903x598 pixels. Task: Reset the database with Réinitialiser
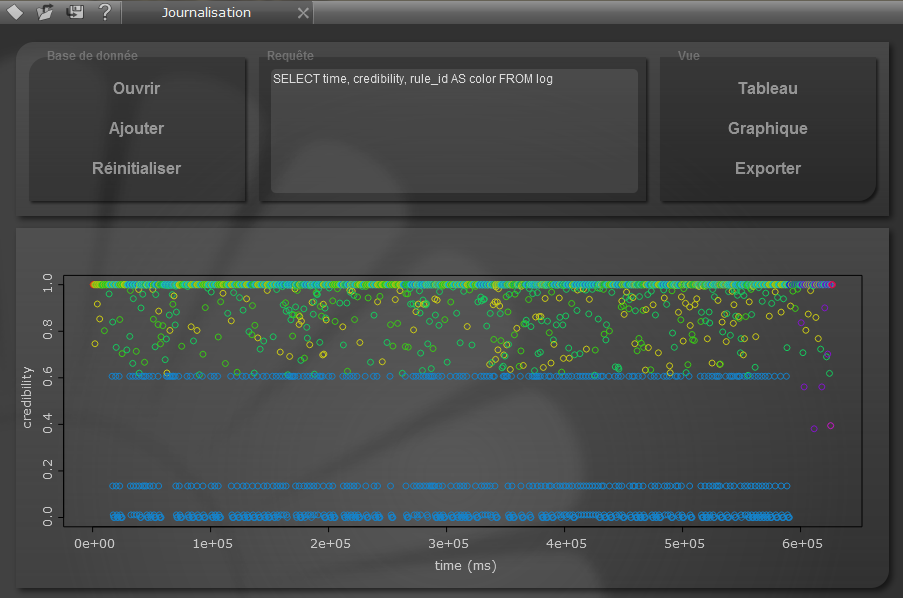coord(136,168)
